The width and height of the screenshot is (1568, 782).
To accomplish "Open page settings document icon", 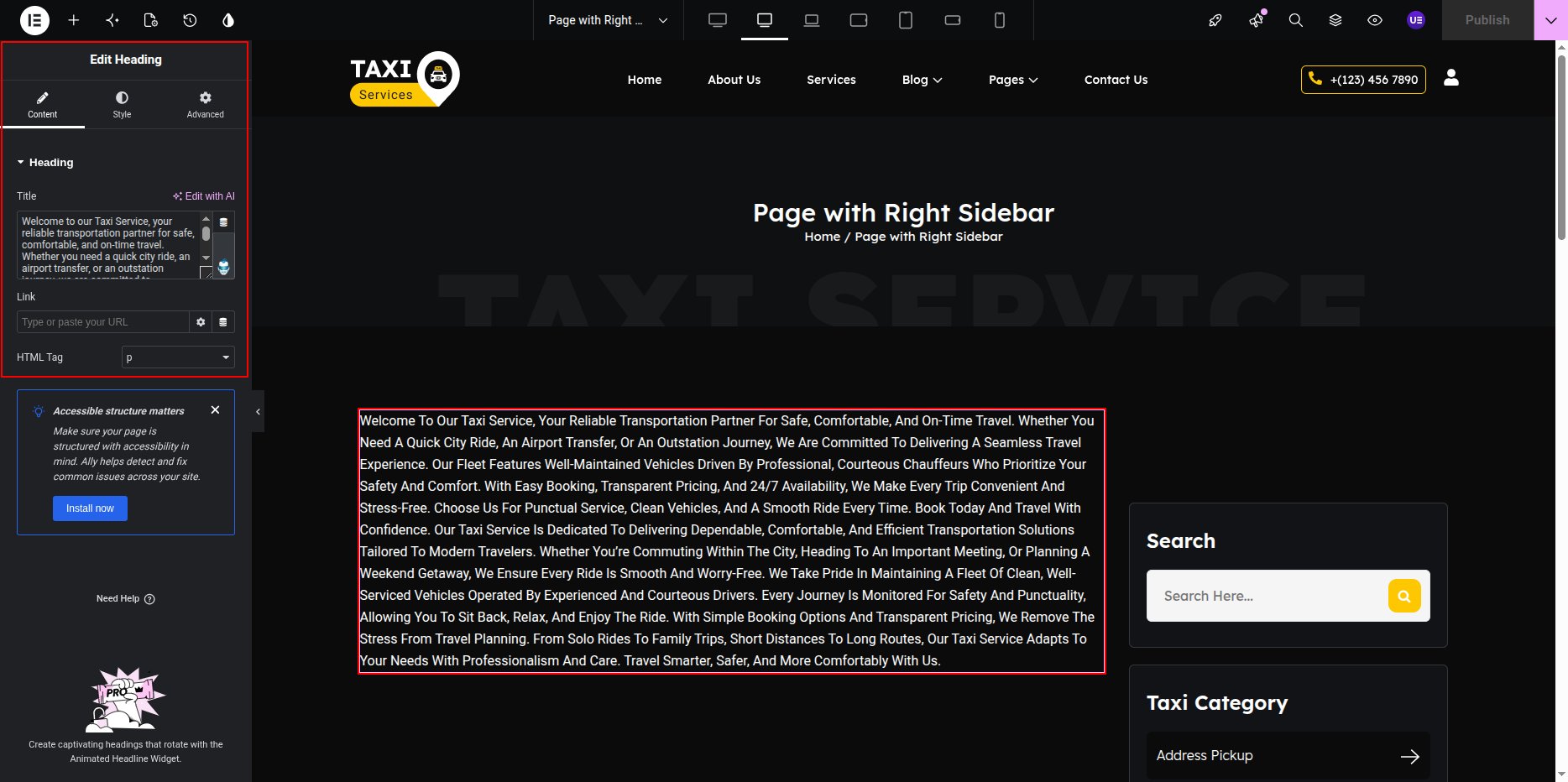I will point(151,20).
